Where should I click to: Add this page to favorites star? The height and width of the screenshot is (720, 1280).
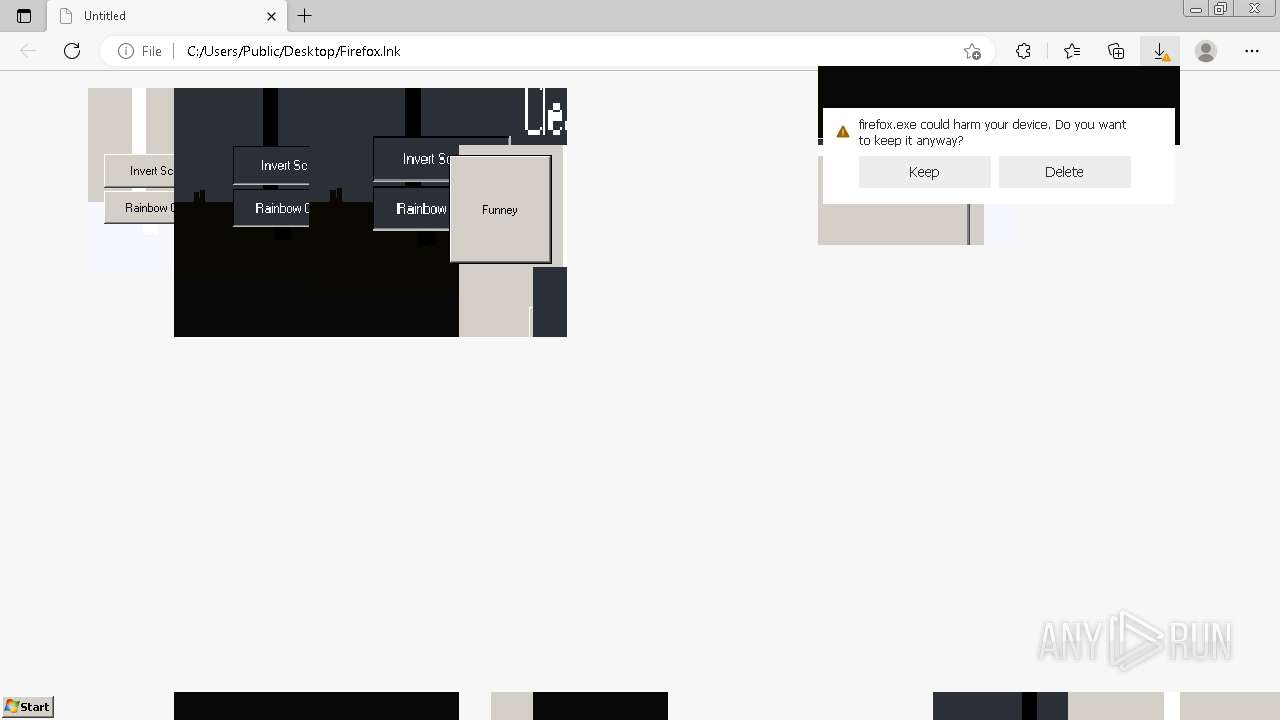[972, 51]
